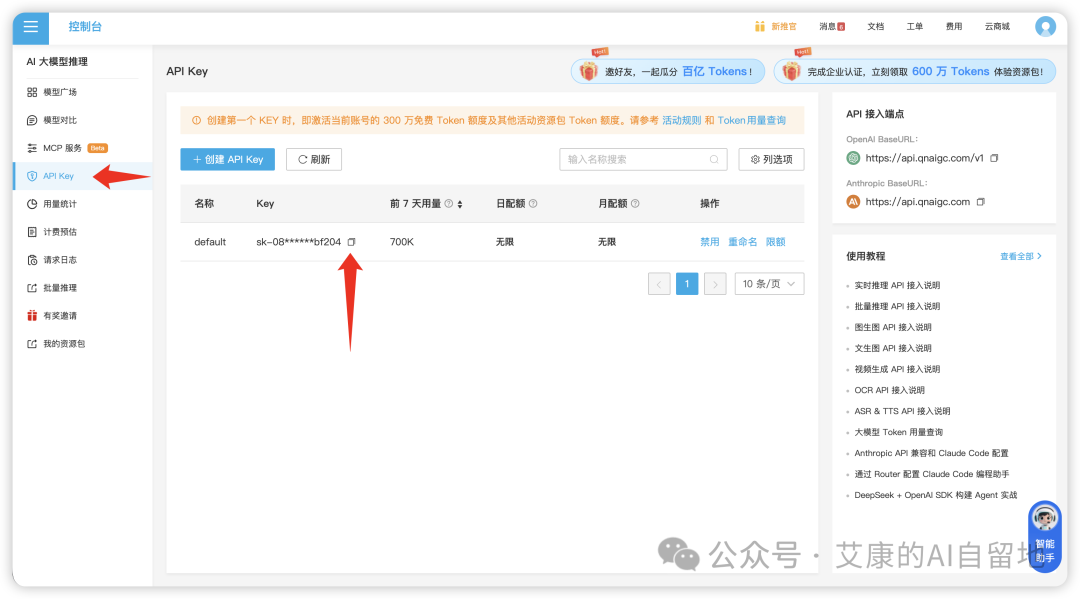
Task: Open the 智能助手 assistant
Action: point(1045,535)
